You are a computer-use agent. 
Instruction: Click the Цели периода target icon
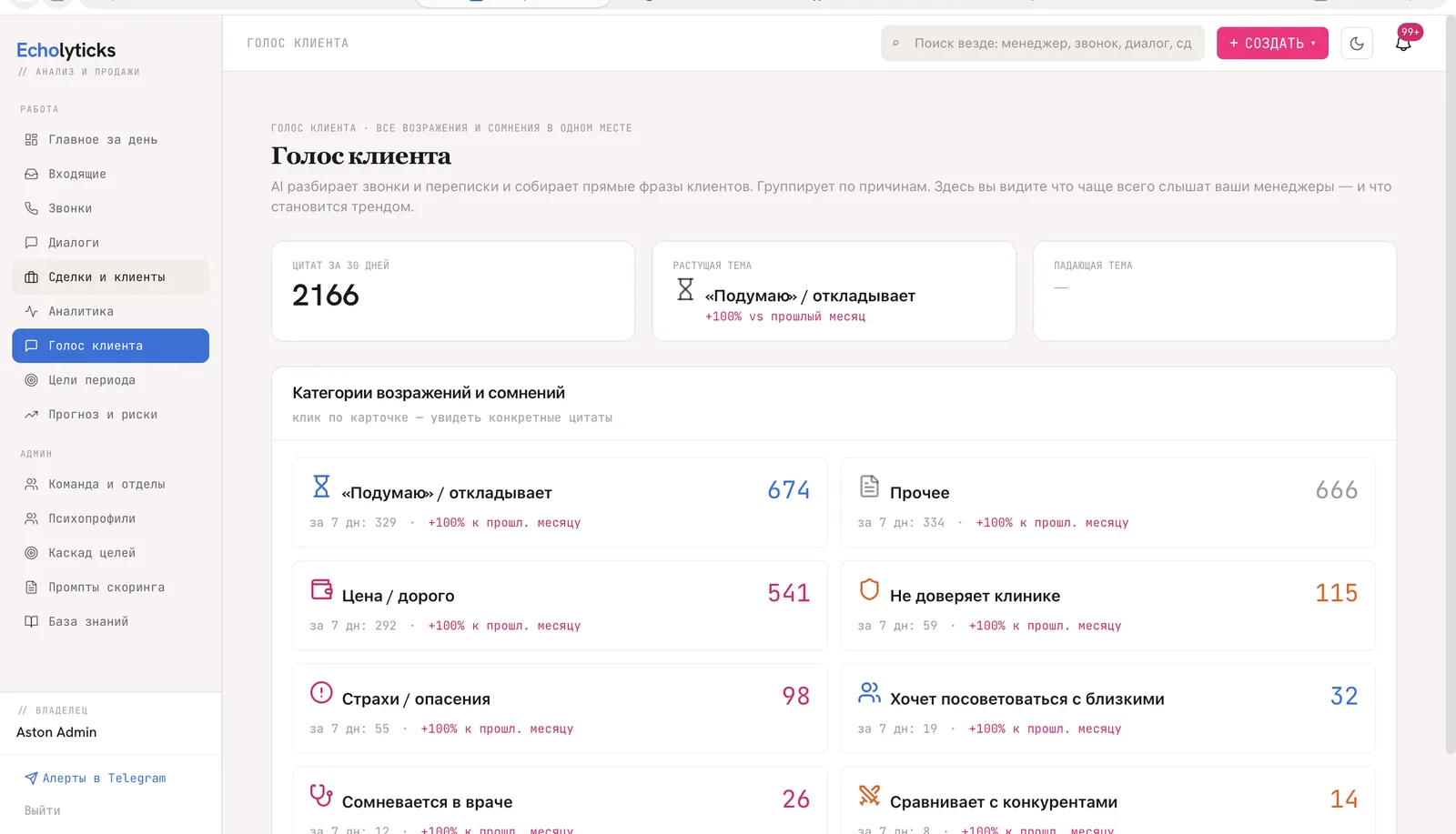pos(31,380)
